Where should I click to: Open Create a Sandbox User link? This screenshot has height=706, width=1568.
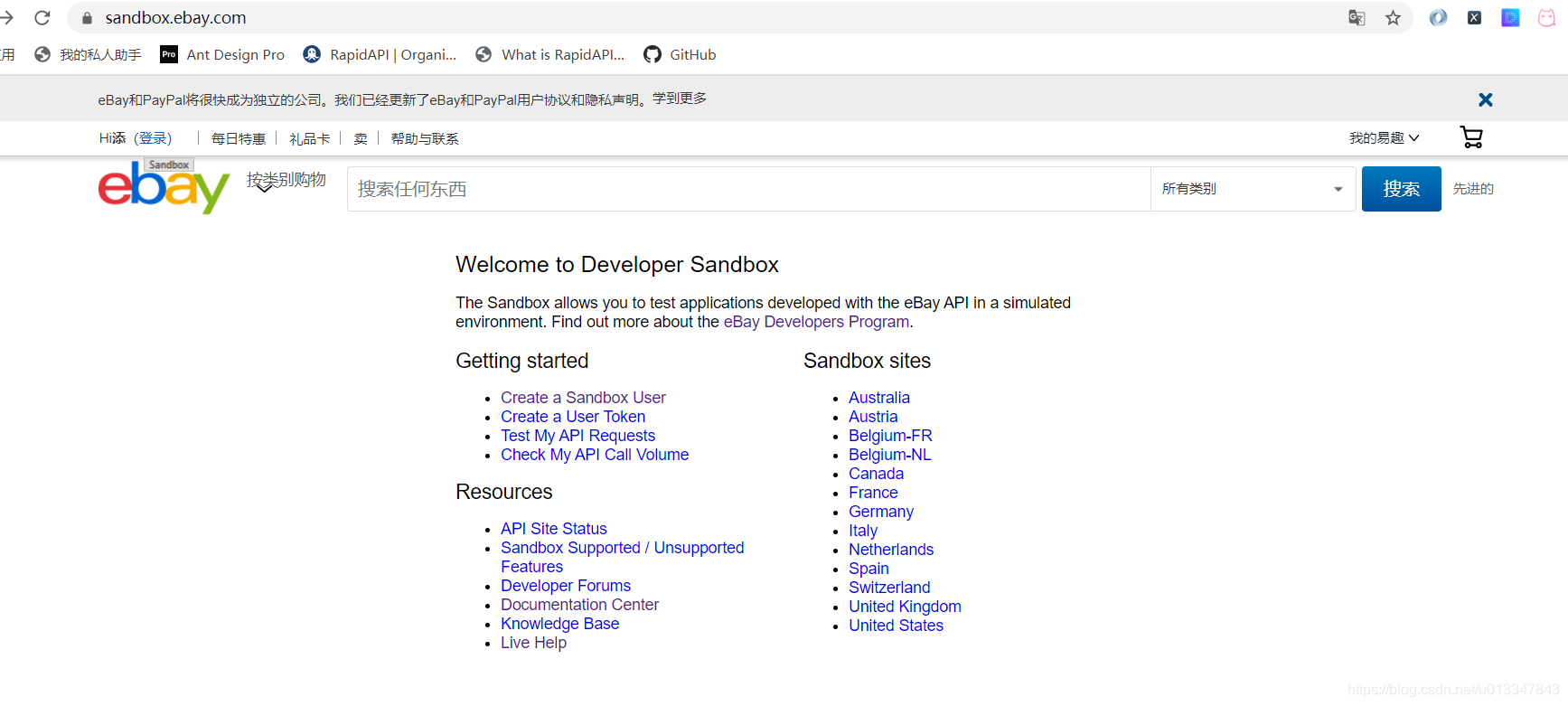(583, 398)
